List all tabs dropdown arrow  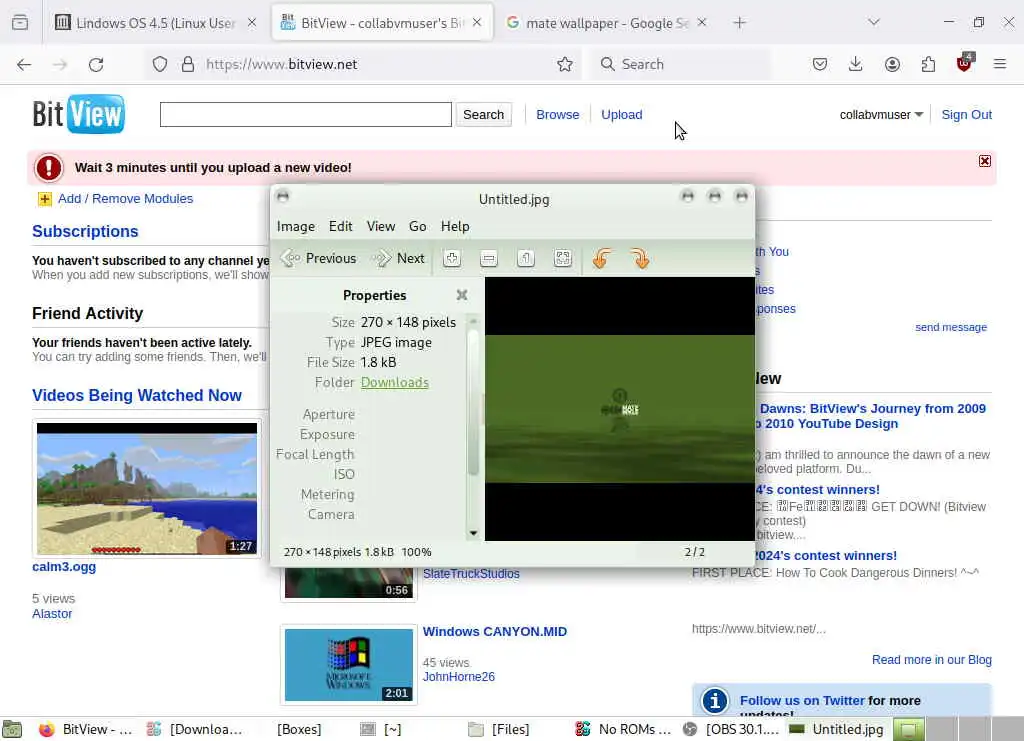[874, 23]
